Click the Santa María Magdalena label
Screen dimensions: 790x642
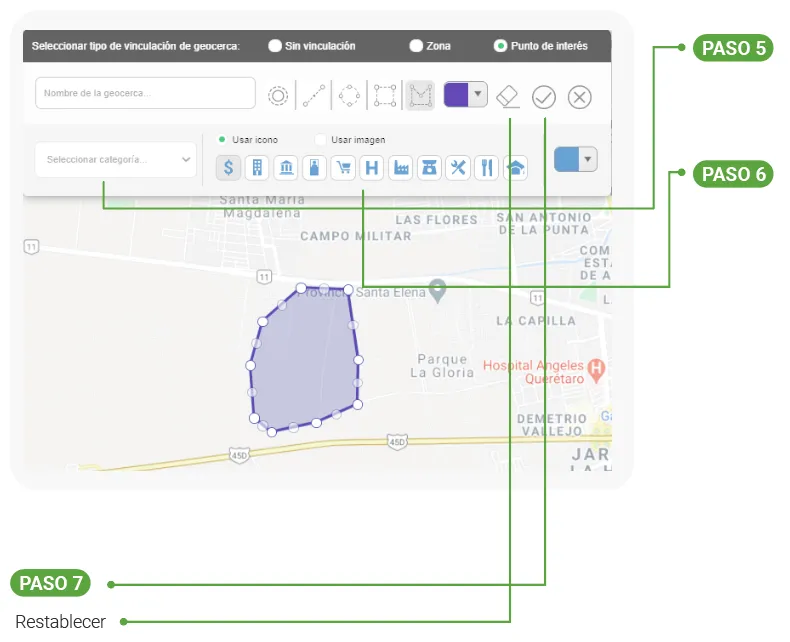[x=262, y=206]
